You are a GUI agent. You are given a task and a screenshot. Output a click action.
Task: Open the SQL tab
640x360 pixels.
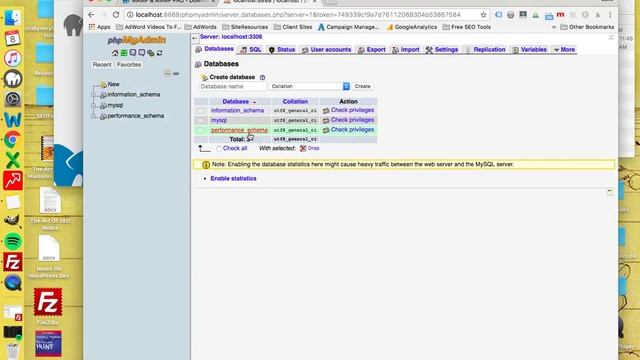pos(251,49)
